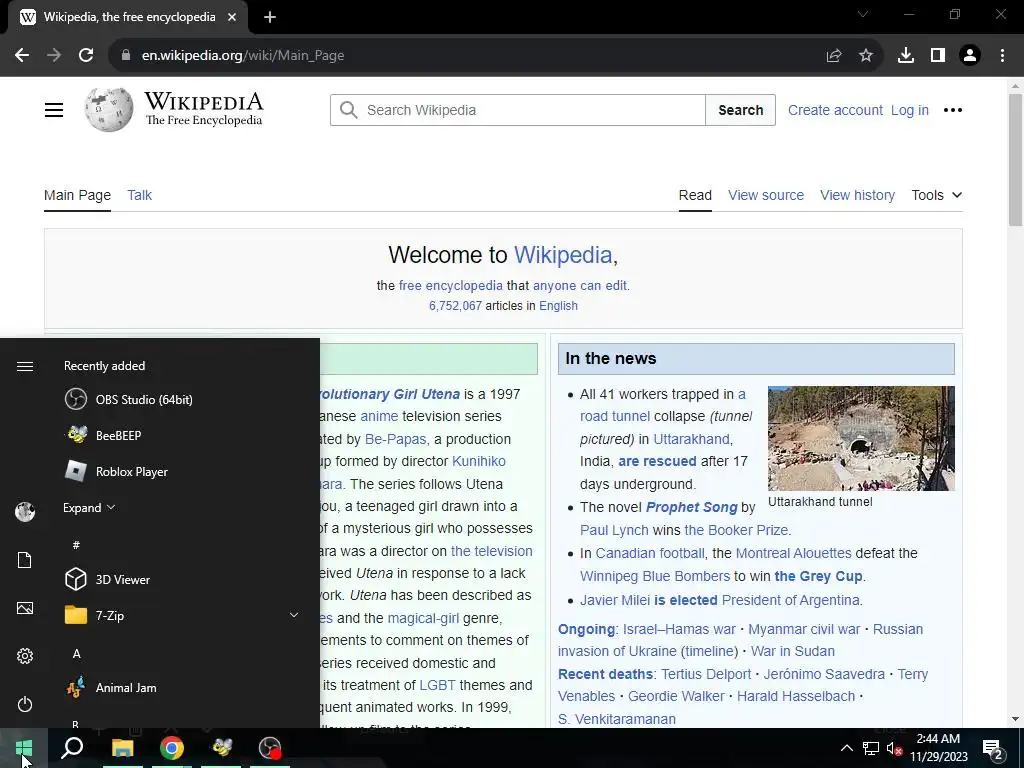Click the Power button in Start menu
The image size is (1024, 768).
pos(25,704)
